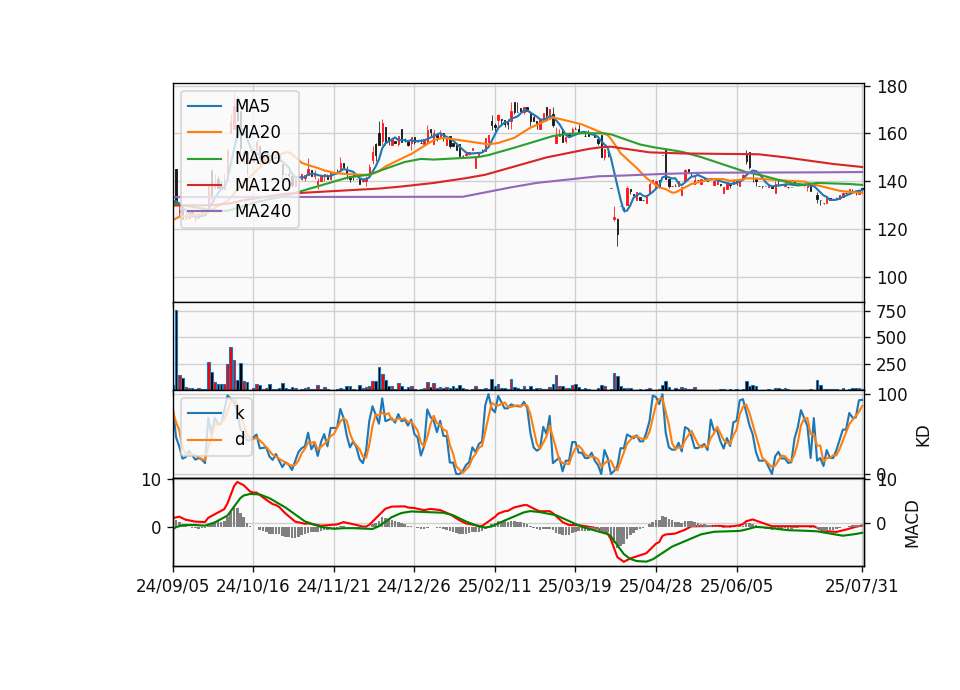Click the 160 price axis label
Screen dimensions: 960x690
(891, 134)
